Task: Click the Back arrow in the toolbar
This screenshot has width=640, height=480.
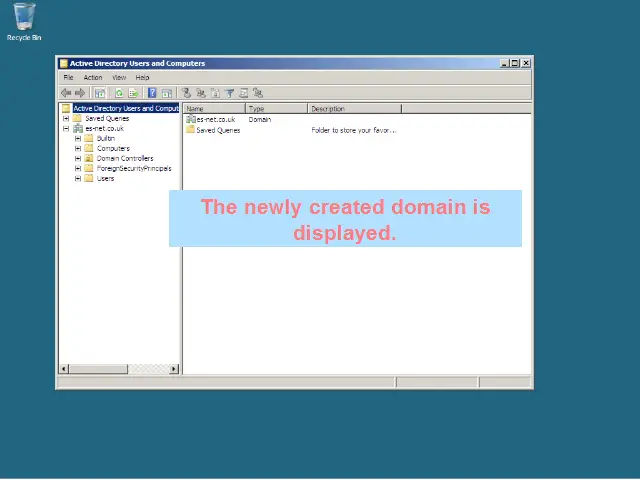Action: [x=66, y=93]
